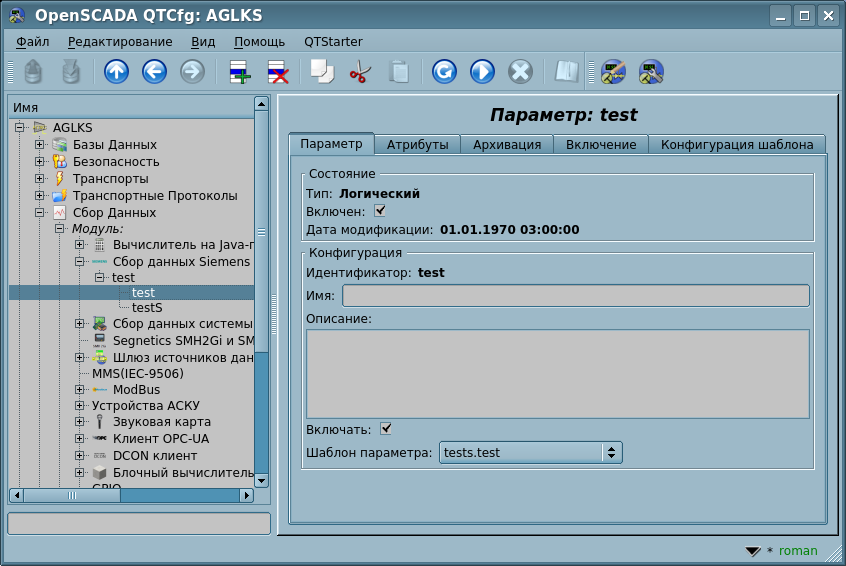846x566 pixels.
Task: Select the 'testS' tree item
Action: [147, 308]
